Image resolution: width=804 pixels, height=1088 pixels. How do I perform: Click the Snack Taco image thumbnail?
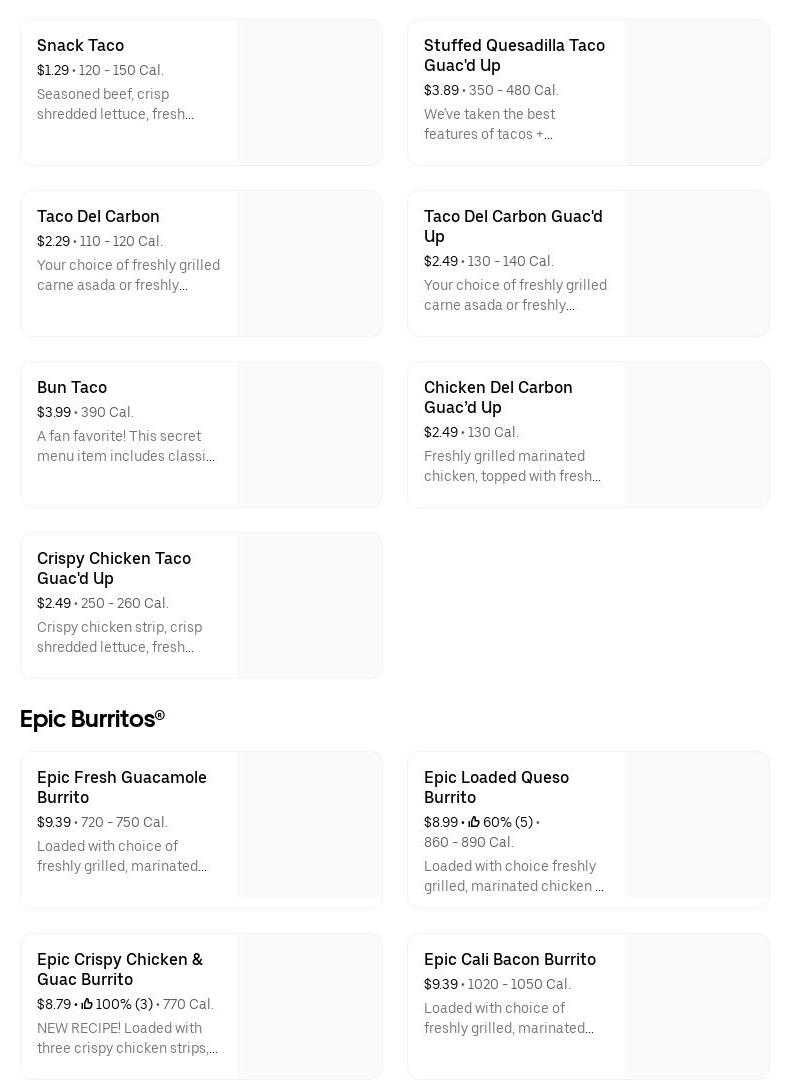pos(310,92)
